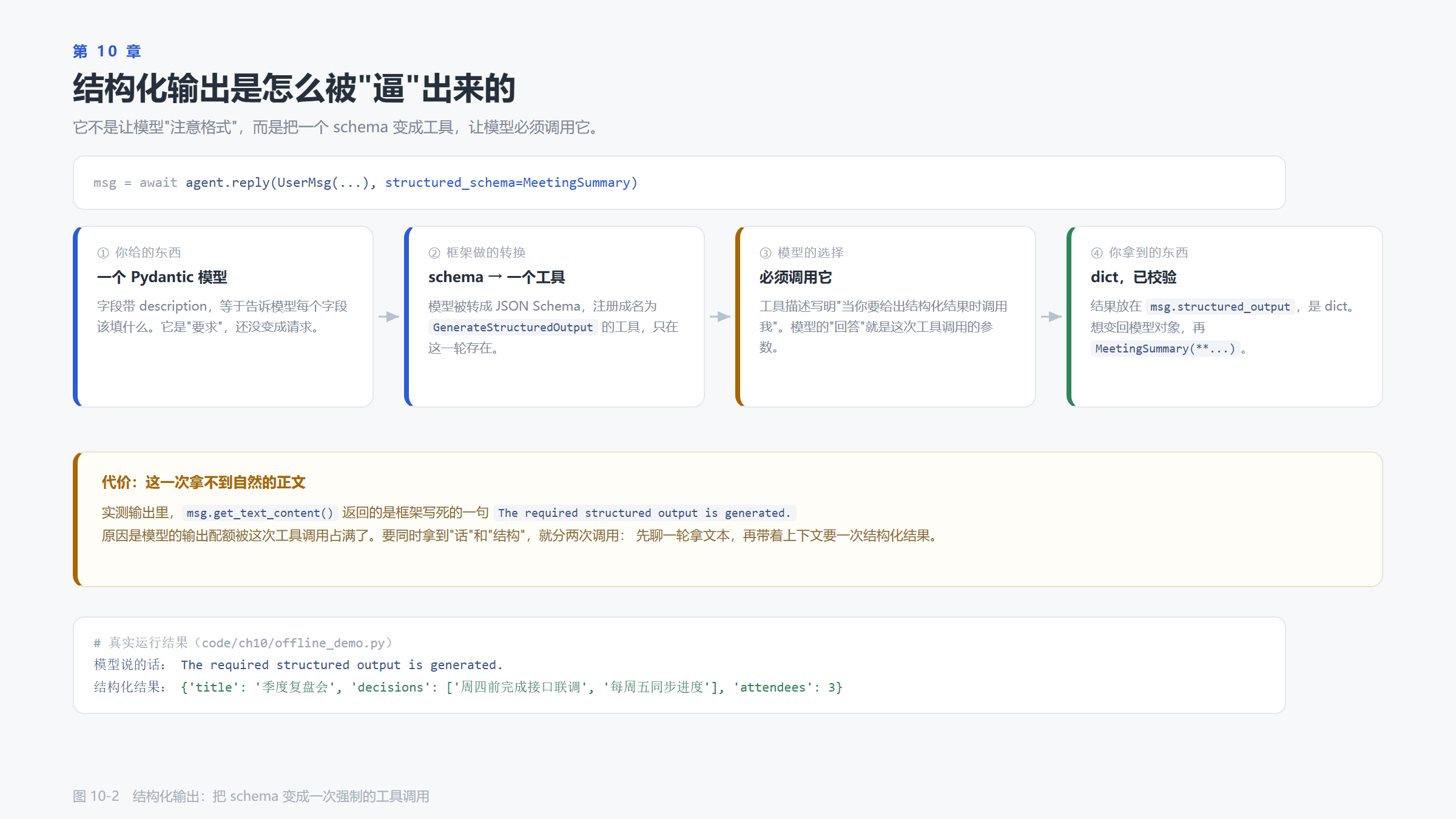The width and height of the screenshot is (1456, 819).
Task: Click the step label '② 框架做的转换'
Action: [477, 252]
